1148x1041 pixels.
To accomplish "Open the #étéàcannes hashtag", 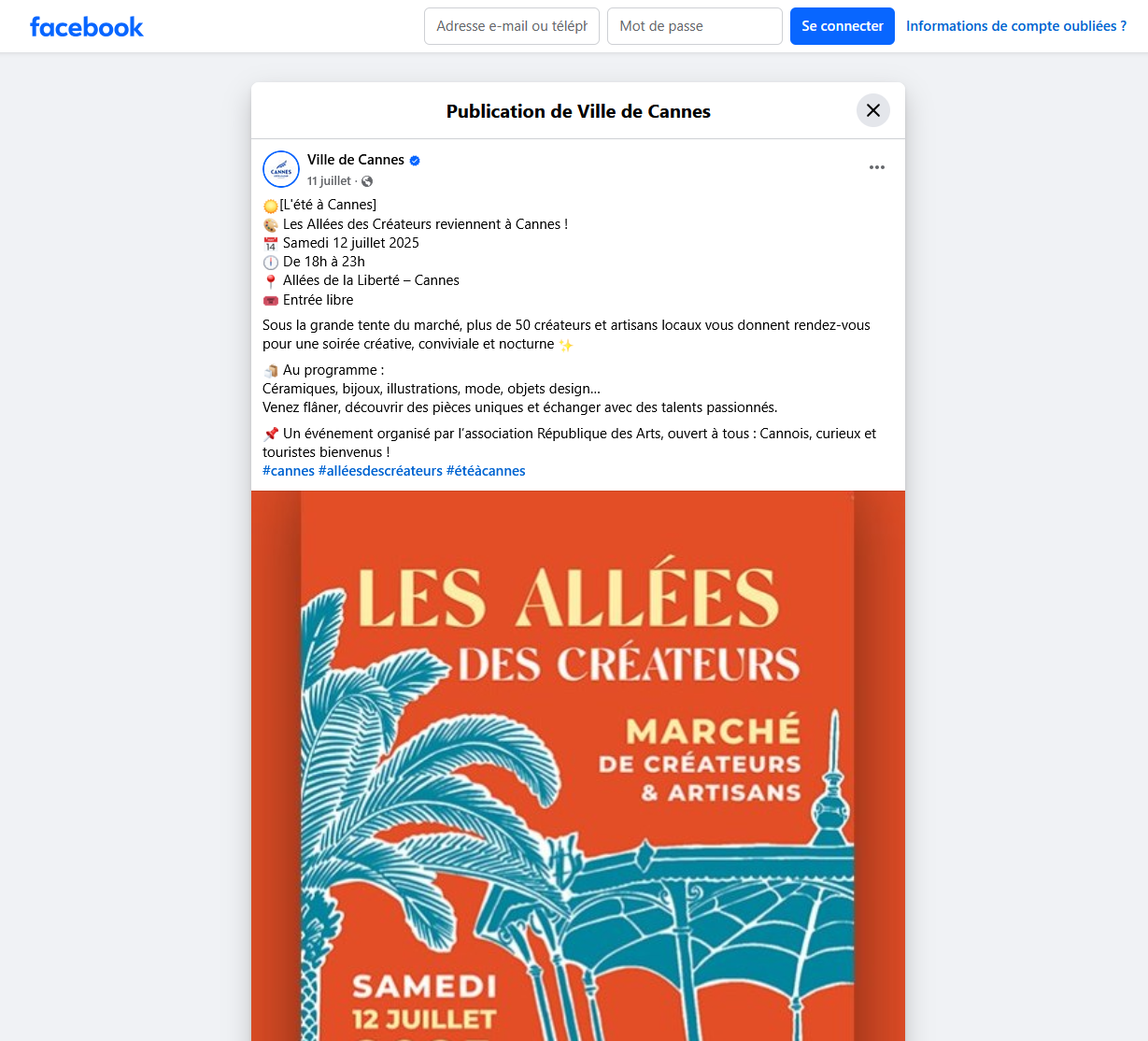I will pos(486,471).
